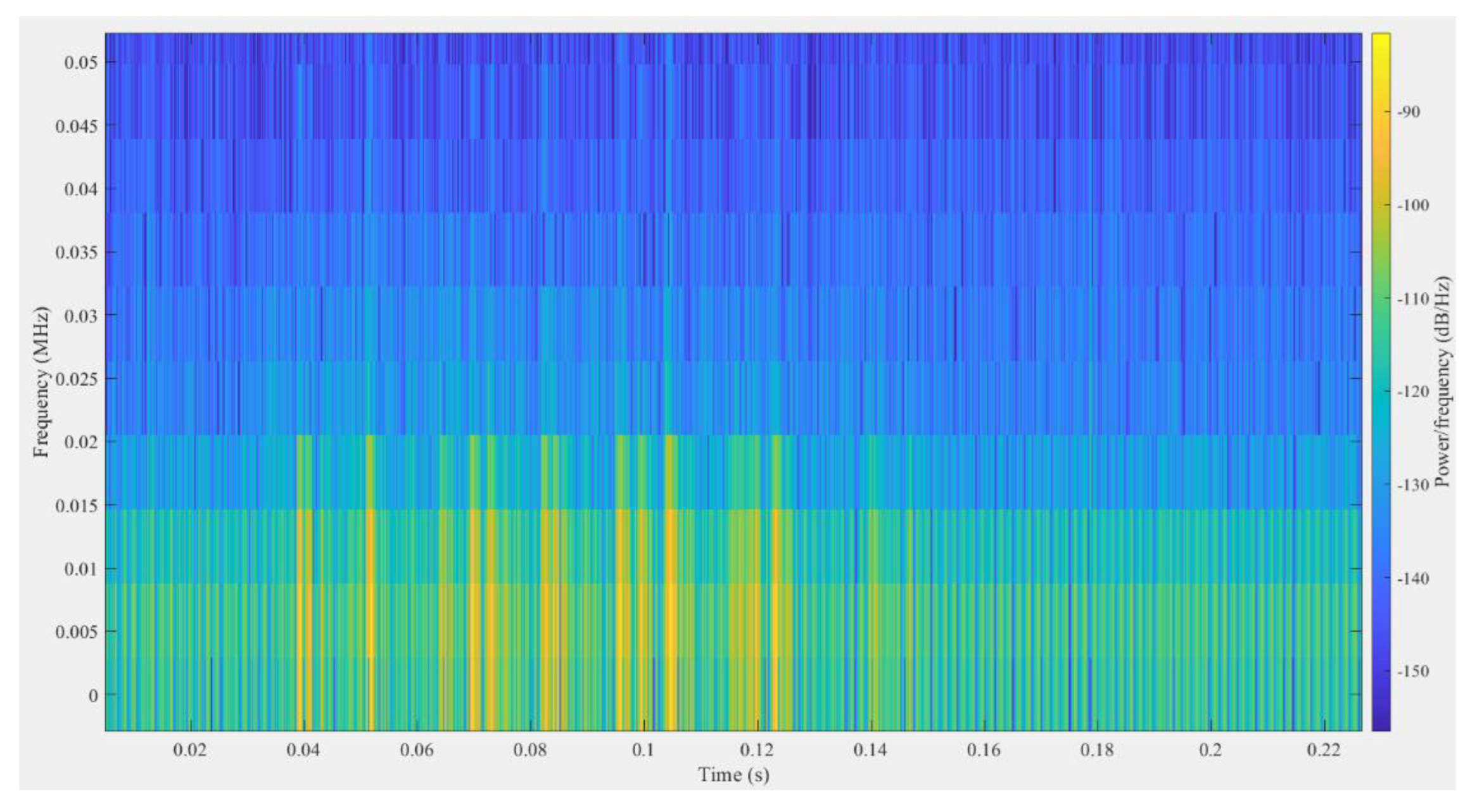Screen dimensions: 1477x812
Task: Click the 0.035 frequency axis tick label
Action: [x=77, y=252]
